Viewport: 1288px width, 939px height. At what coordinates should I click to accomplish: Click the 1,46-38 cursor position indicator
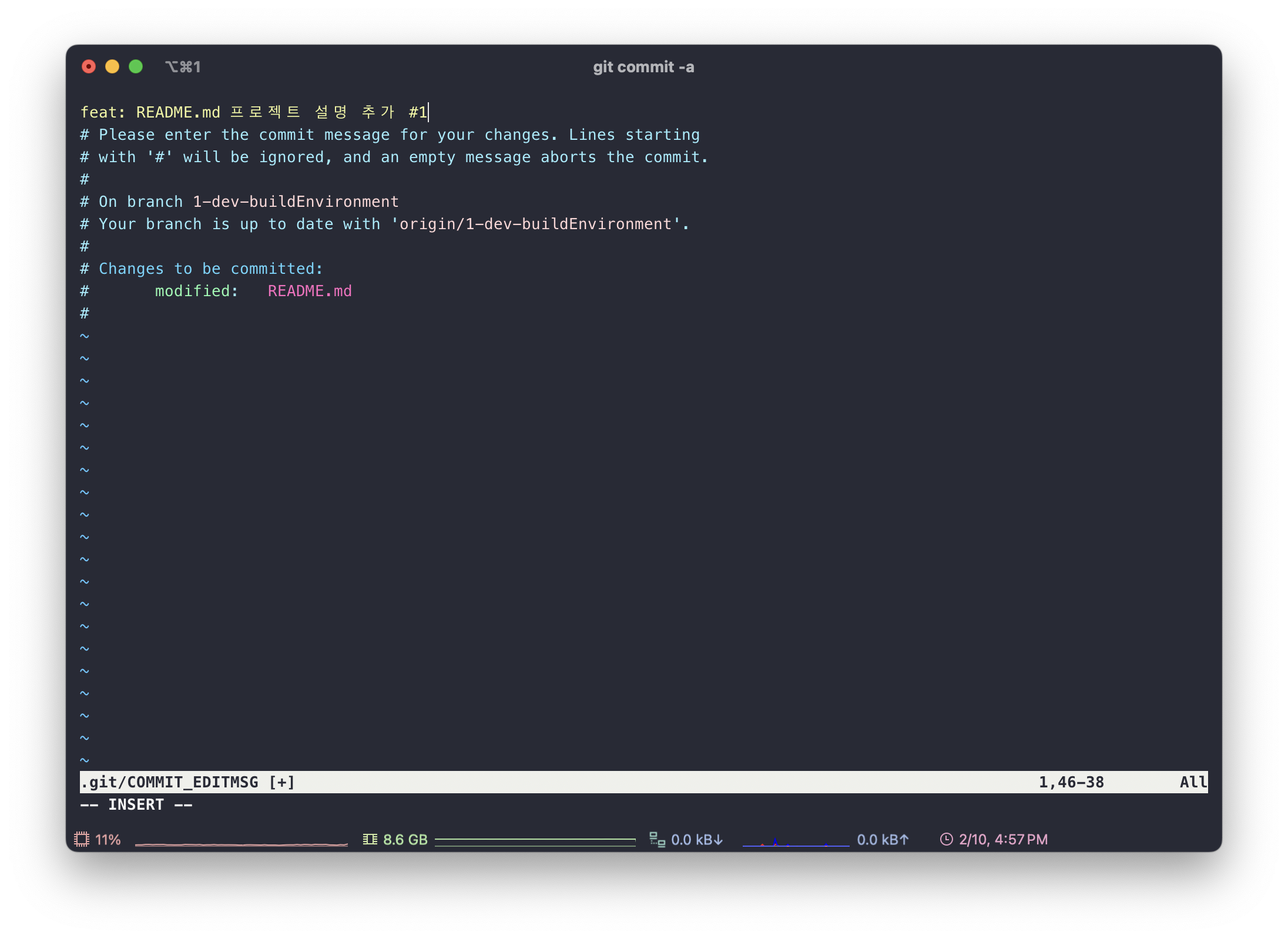tap(1071, 782)
